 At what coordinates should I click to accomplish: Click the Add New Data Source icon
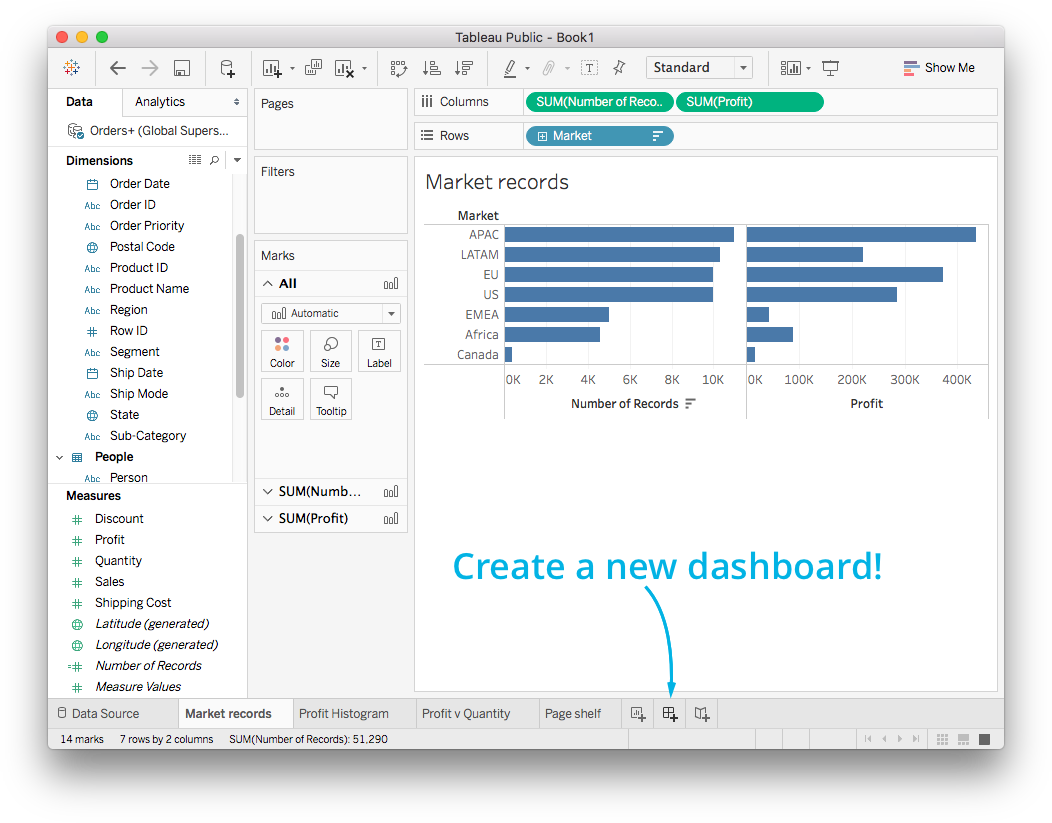[227, 68]
